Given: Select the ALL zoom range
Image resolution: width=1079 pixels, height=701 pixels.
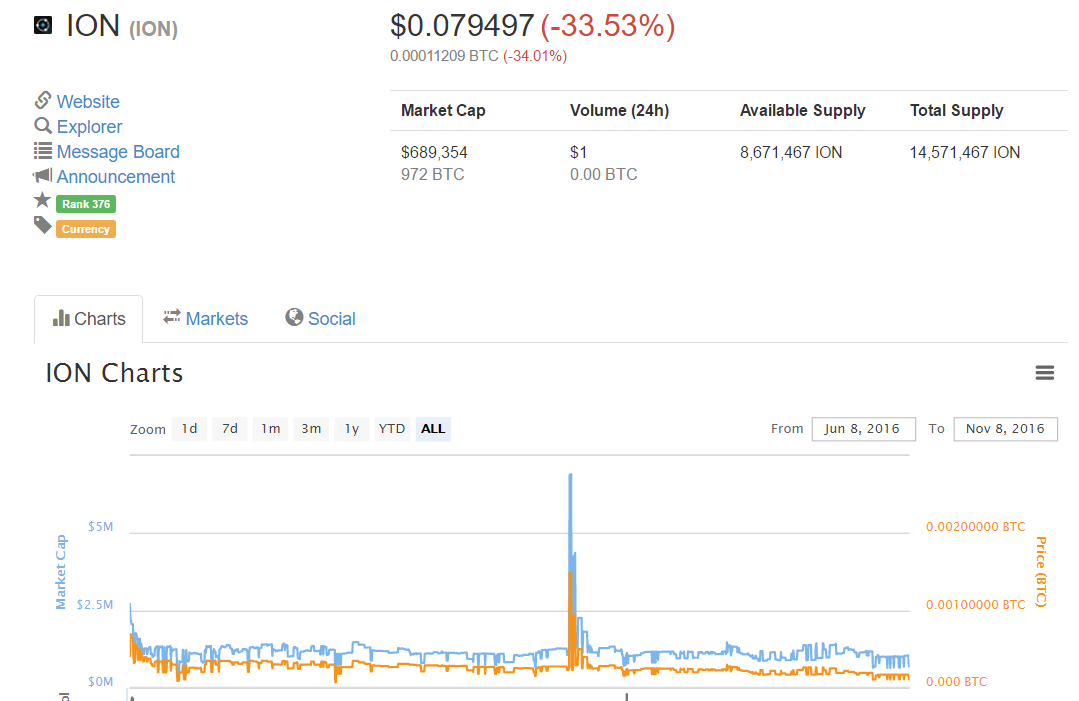Looking at the screenshot, I should pos(433,429).
